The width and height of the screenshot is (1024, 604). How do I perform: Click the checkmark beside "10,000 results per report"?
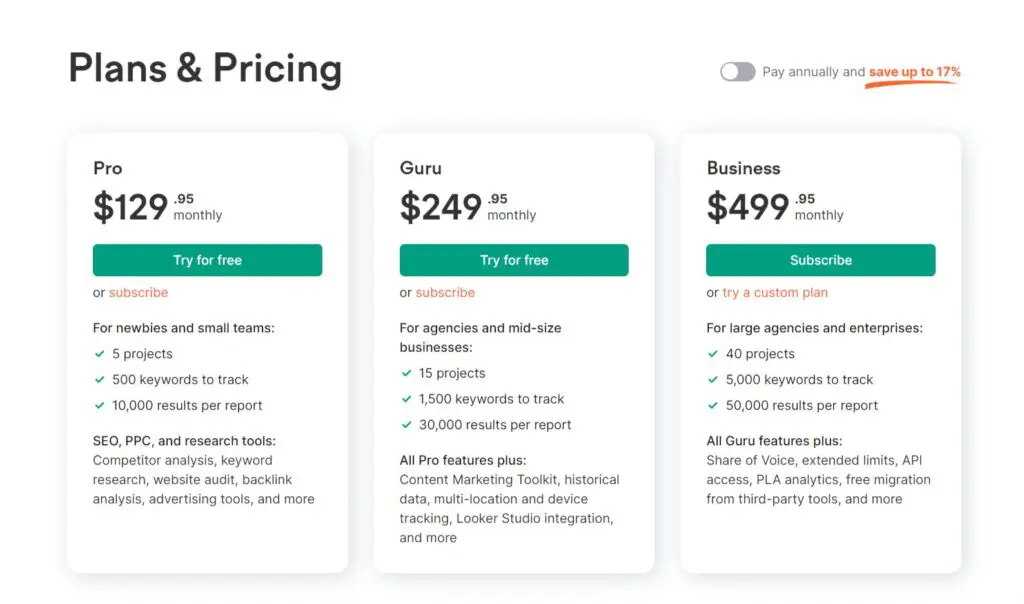[99, 405]
